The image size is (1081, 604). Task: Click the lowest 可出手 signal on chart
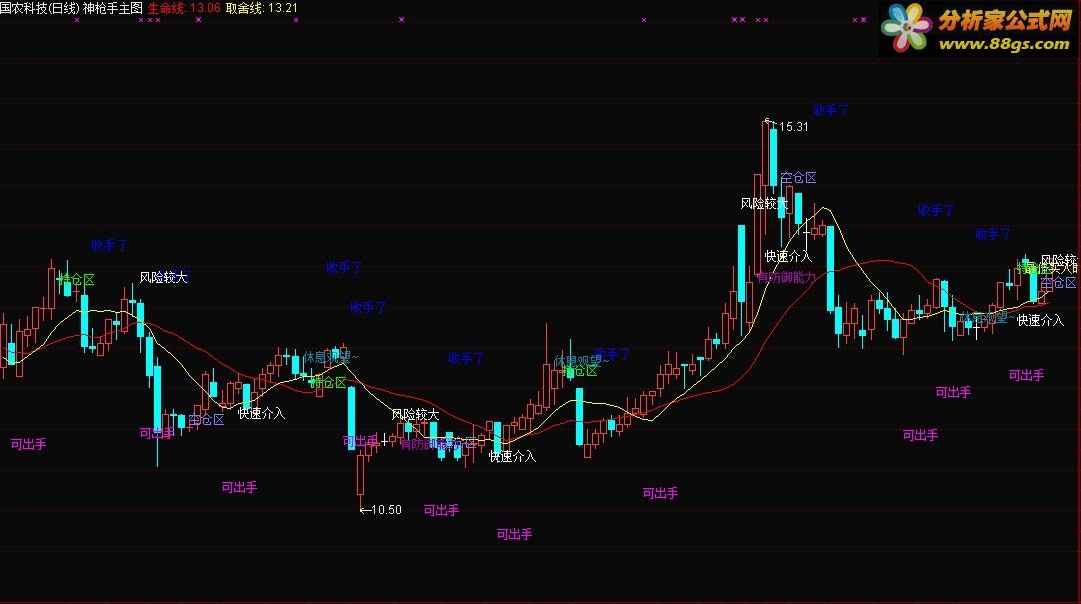coord(514,534)
